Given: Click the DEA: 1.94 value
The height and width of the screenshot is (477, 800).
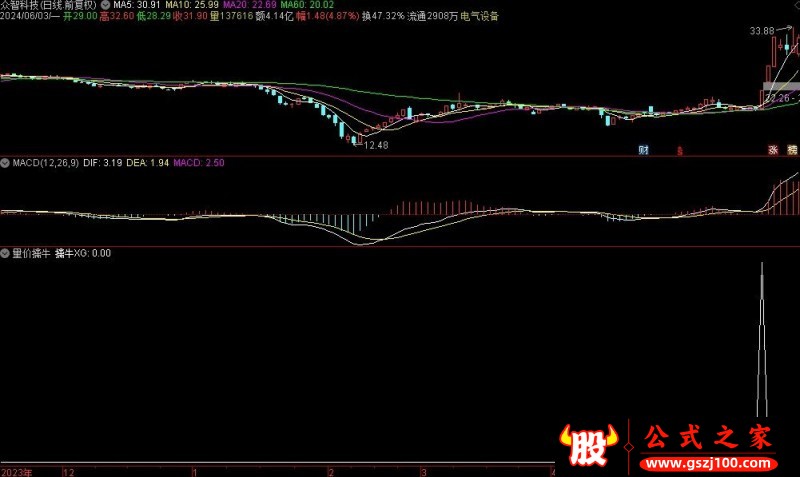Looking at the screenshot, I should pyautogui.click(x=147, y=163).
